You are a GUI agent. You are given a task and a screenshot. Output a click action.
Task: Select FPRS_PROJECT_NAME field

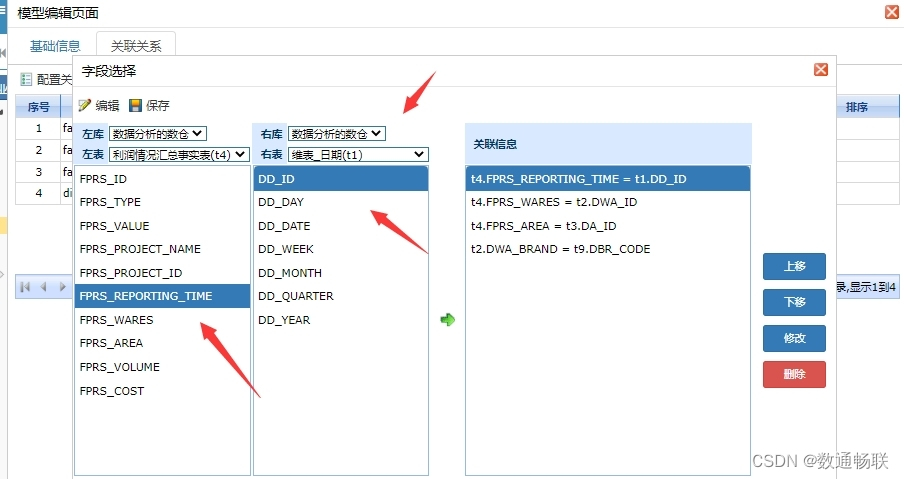tap(163, 249)
